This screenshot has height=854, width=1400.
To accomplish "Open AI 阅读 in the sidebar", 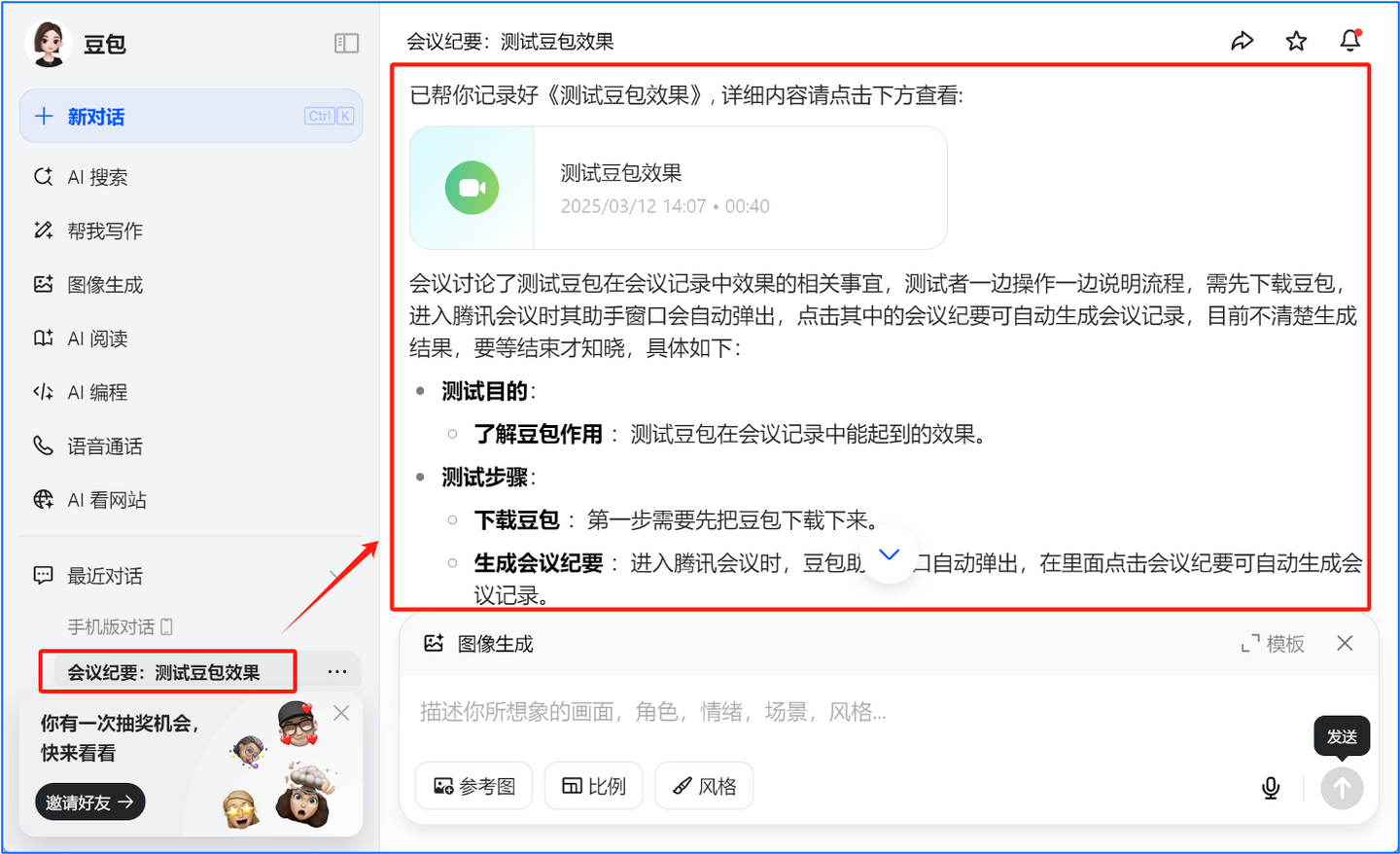I will coord(191,338).
